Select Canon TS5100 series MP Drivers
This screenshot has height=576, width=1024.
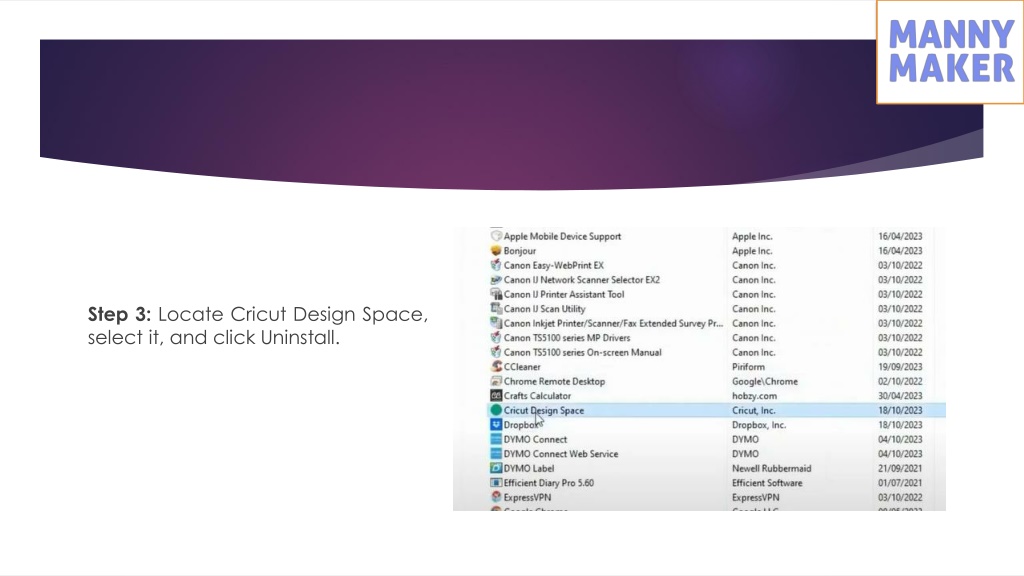pos(566,338)
